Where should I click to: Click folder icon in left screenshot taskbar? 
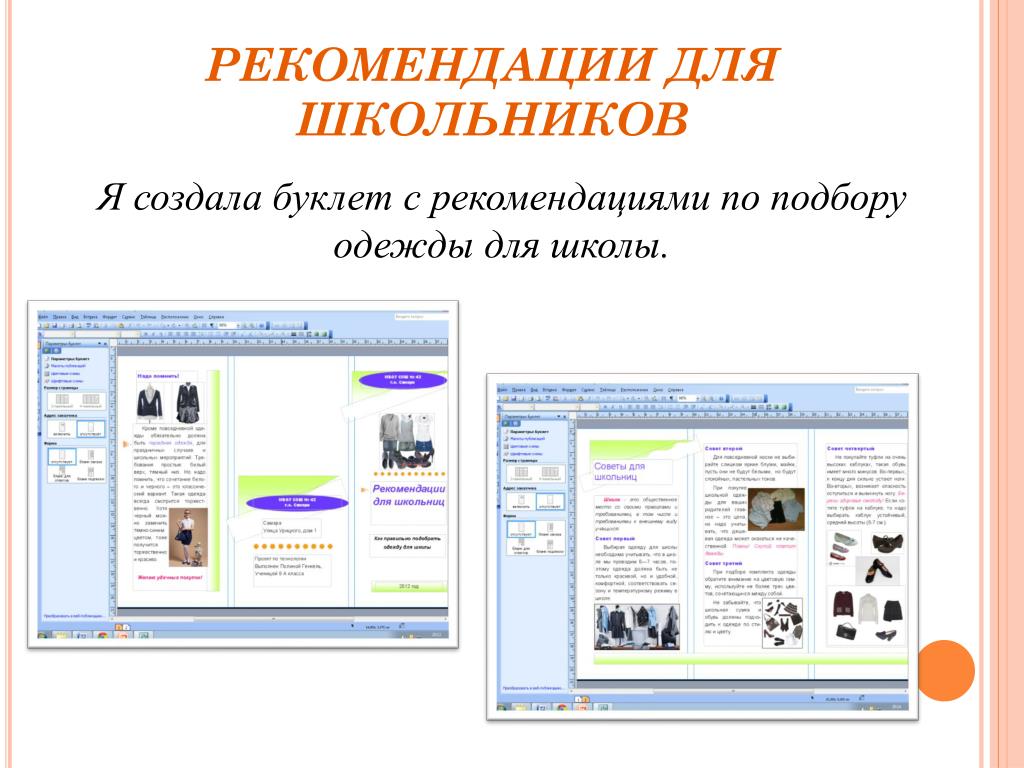click(61, 636)
